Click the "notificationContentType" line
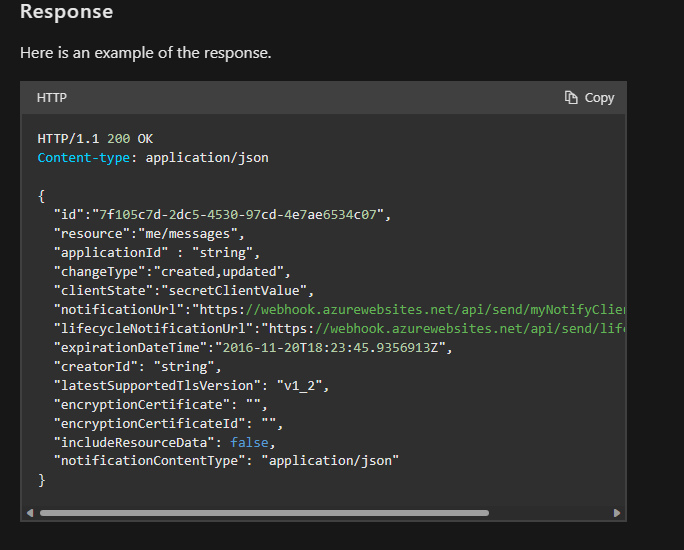 226,461
